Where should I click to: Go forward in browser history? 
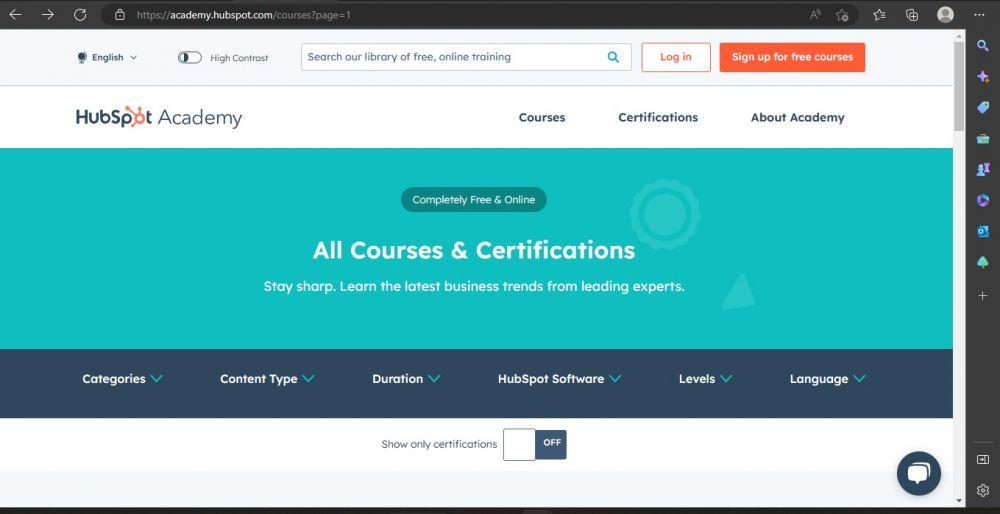pos(48,15)
